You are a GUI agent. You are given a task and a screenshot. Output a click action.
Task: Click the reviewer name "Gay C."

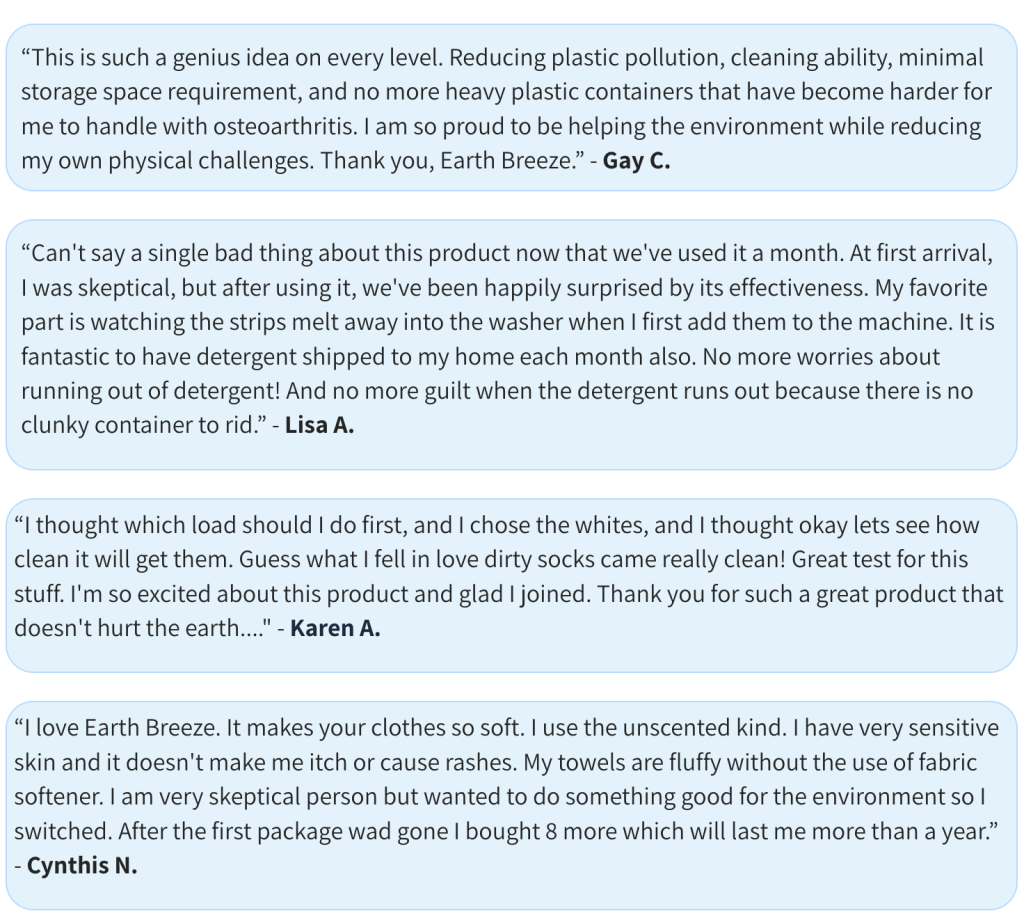[636, 161]
